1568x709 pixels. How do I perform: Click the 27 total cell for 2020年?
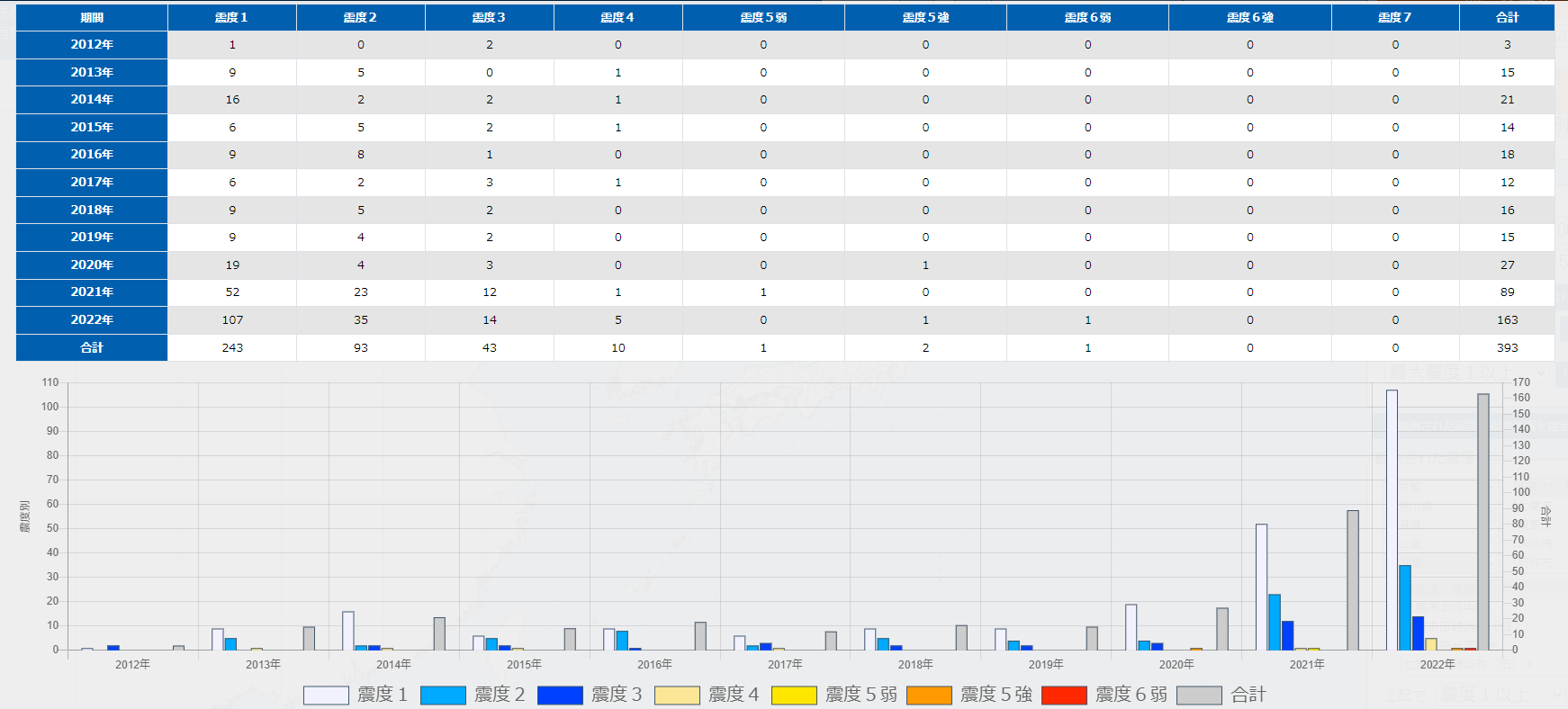pos(1508,265)
